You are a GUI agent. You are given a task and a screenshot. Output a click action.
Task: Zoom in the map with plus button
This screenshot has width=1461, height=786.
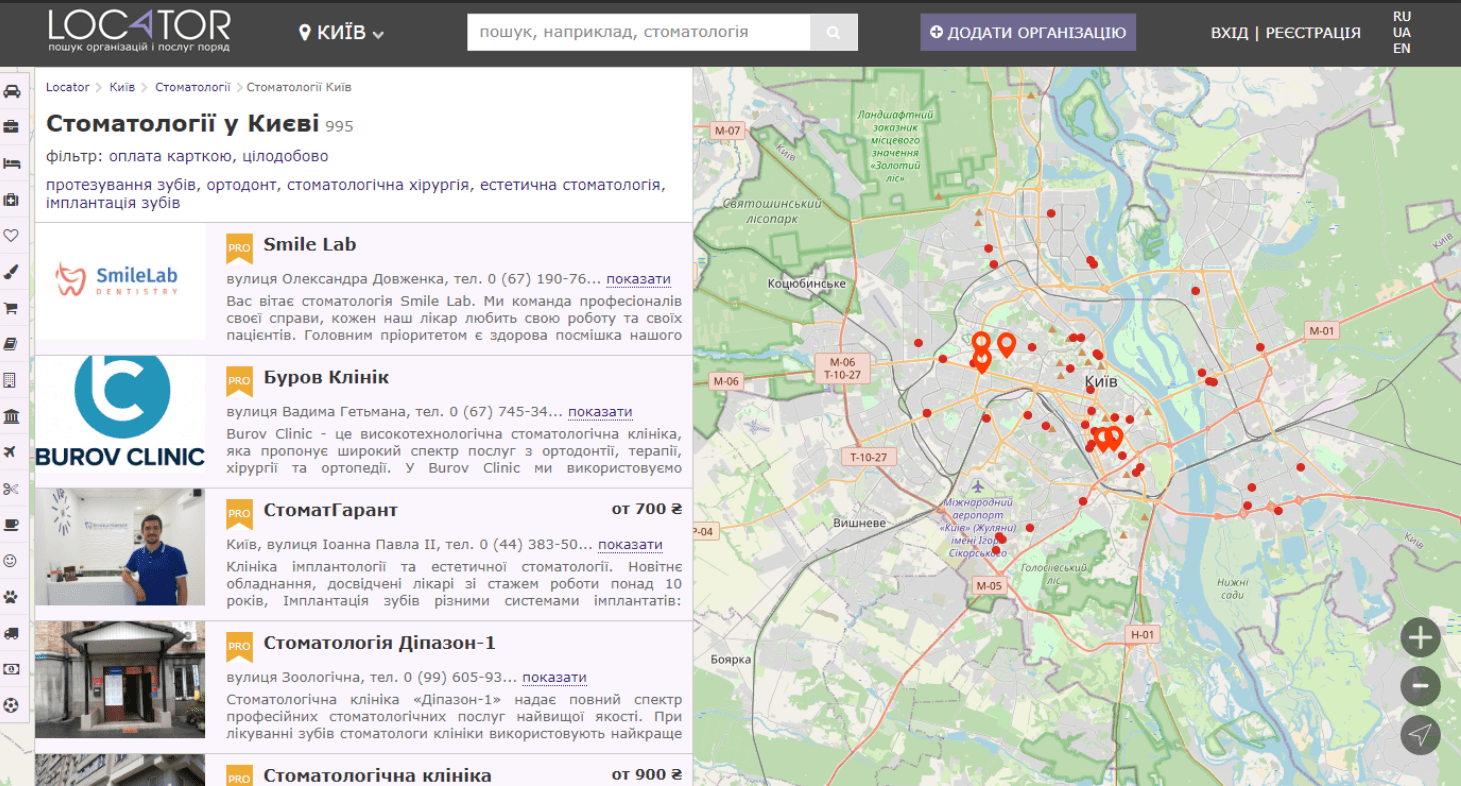[x=1420, y=637]
